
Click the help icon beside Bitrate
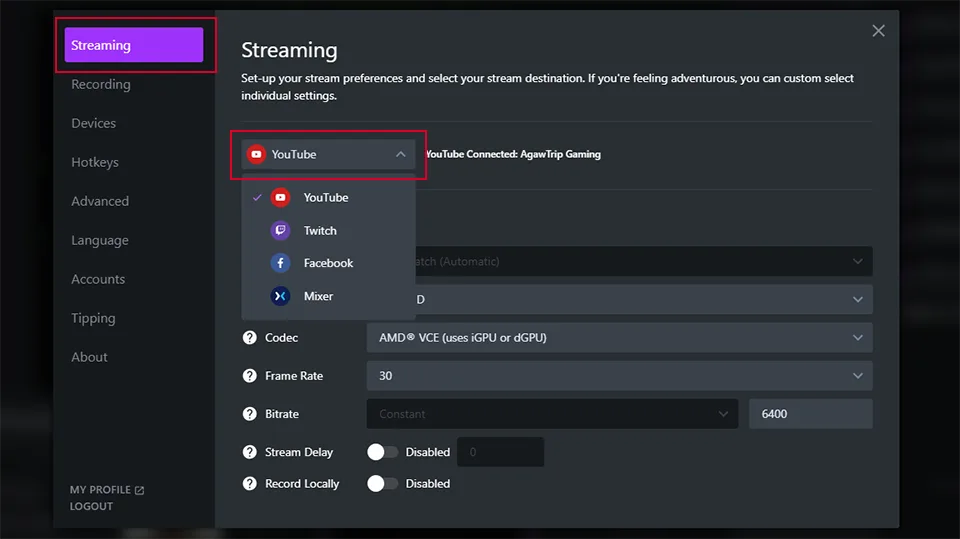tap(249, 414)
